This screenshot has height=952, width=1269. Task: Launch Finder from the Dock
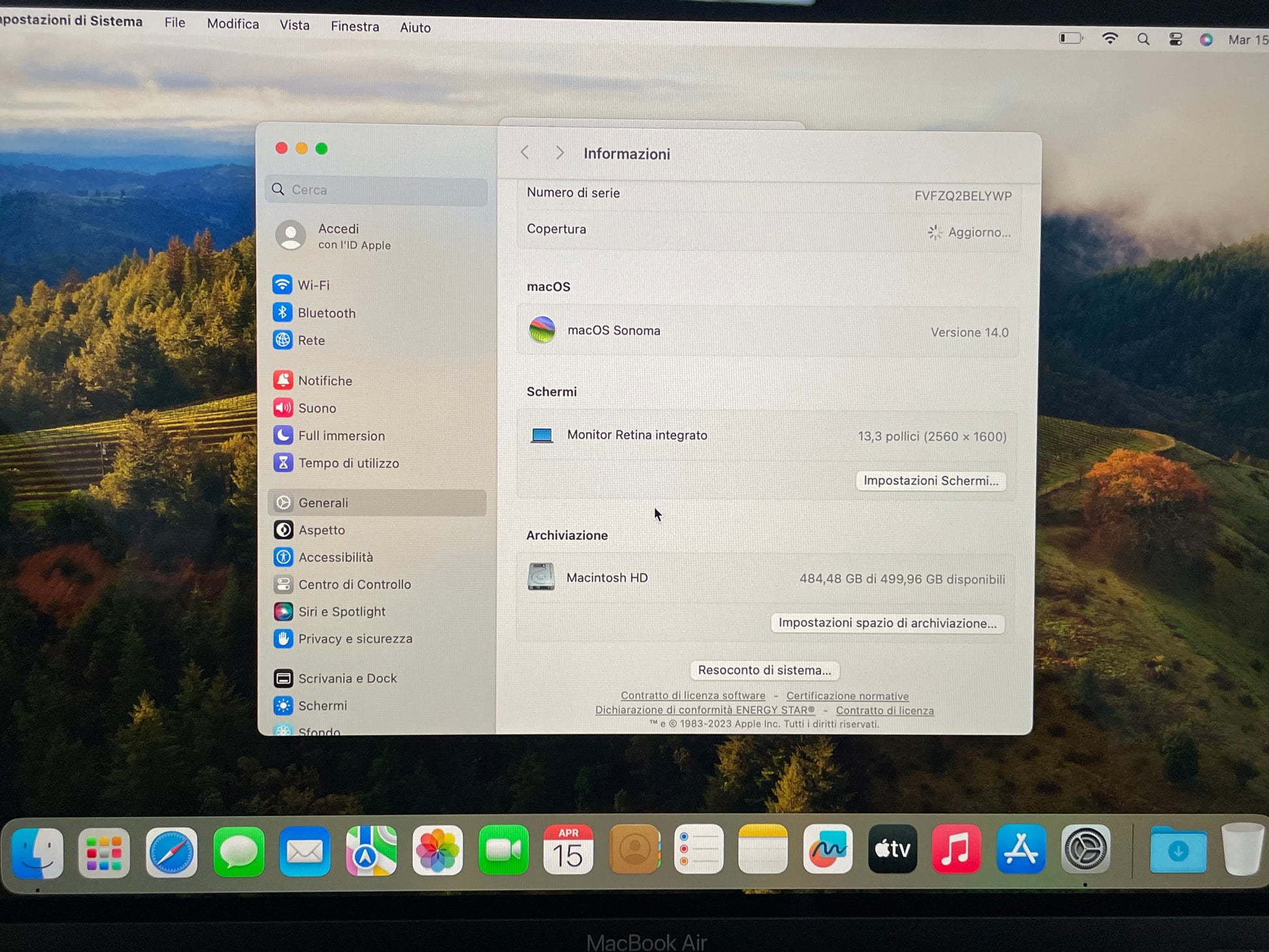(38, 853)
